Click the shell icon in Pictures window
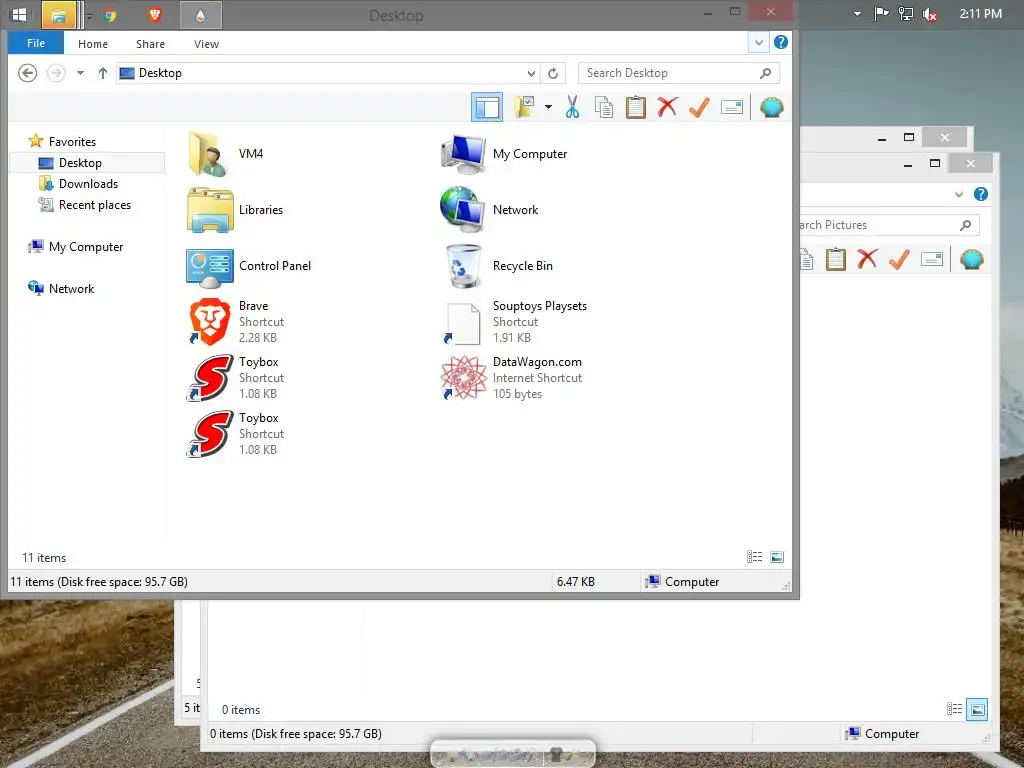Viewport: 1024px width, 768px height. click(x=972, y=259)
